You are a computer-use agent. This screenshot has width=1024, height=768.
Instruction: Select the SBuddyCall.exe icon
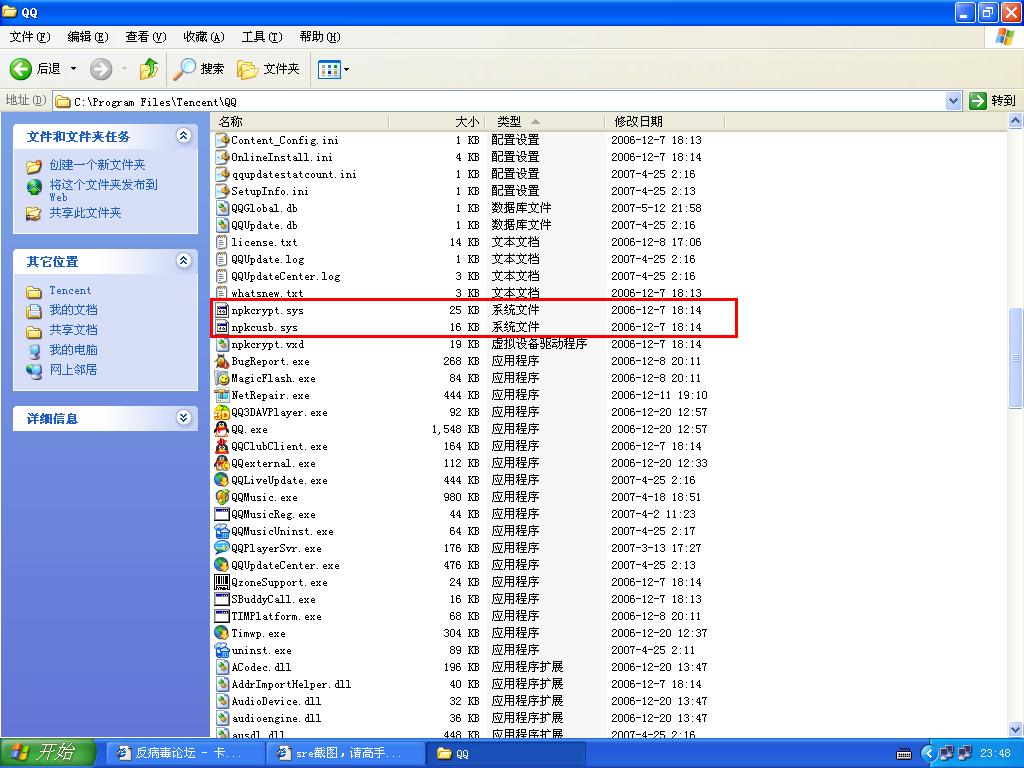(x=222, y=599)
